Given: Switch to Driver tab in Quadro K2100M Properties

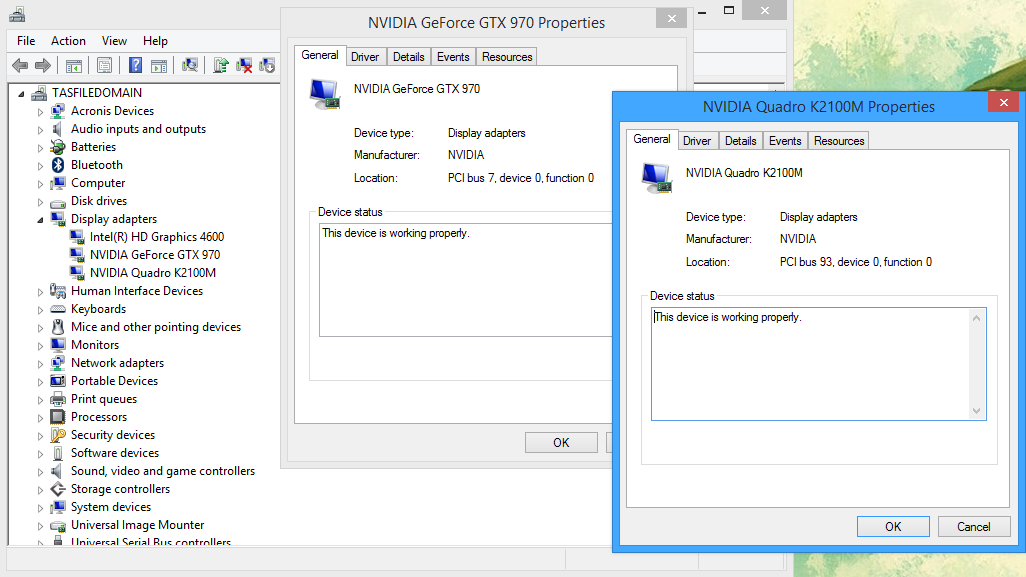Looking at the screenshot, I should (x=697, y=141).
